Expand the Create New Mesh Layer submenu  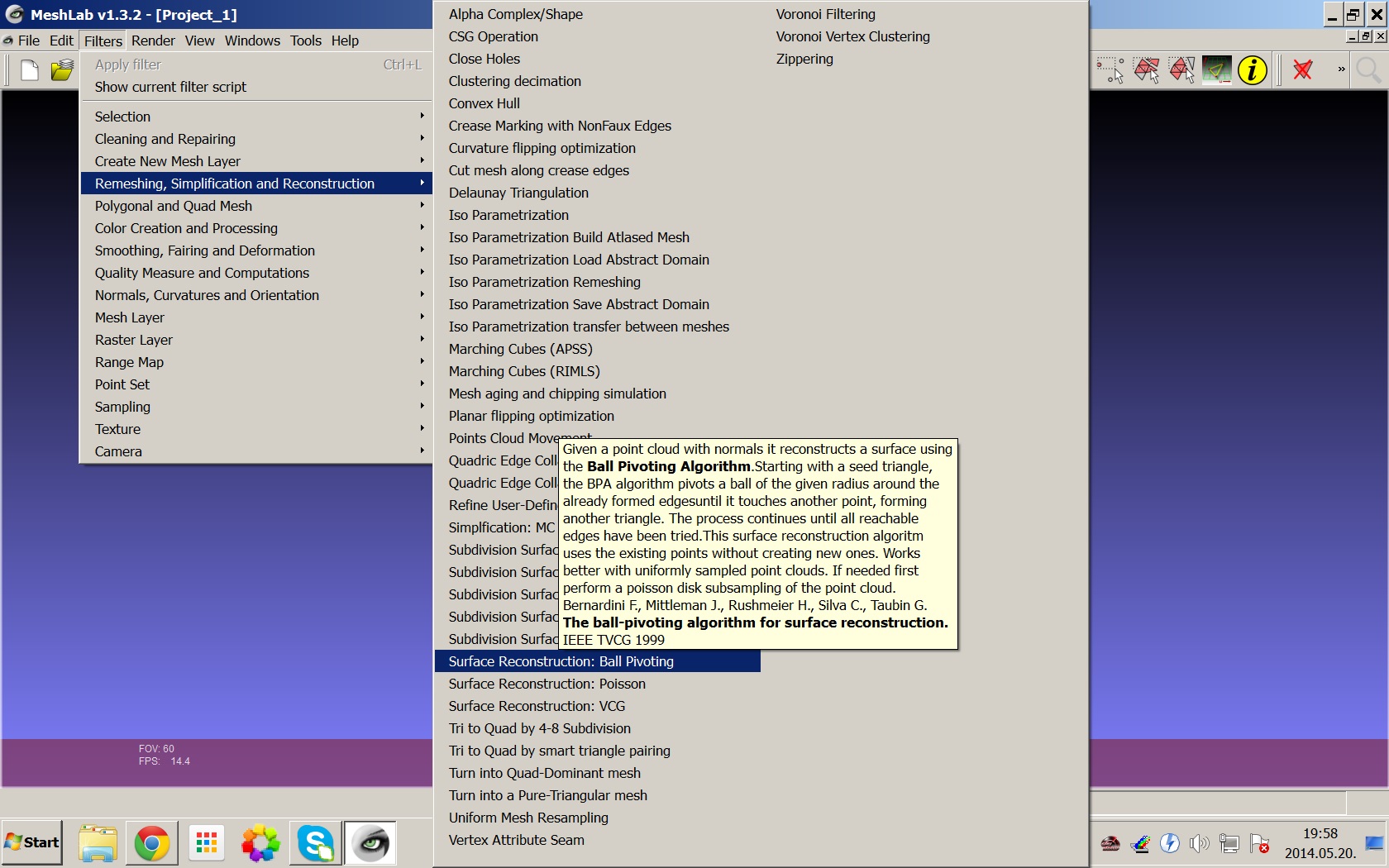(x=256, y=161)
